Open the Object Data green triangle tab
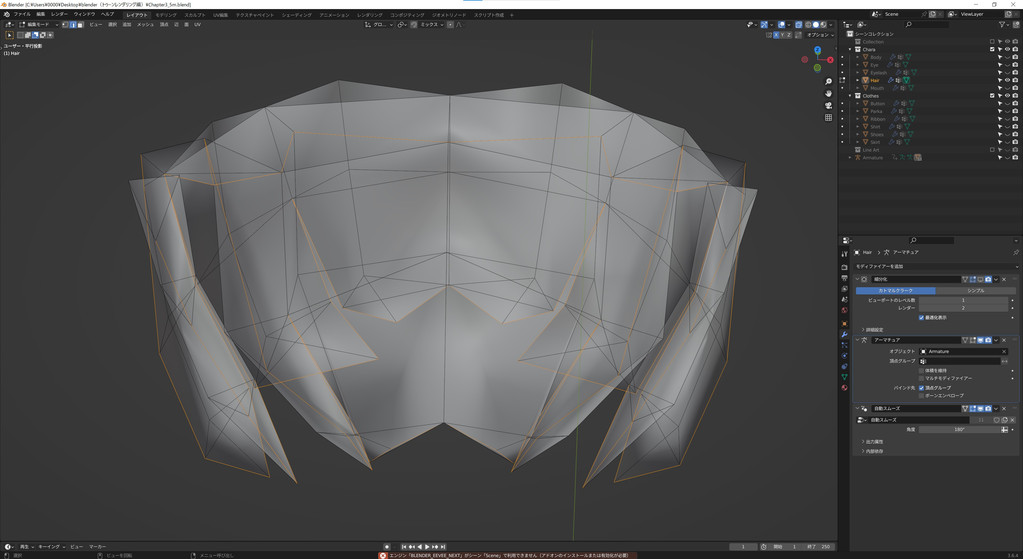The height and width of the screenshot is (559, 1023). [844, 377]
